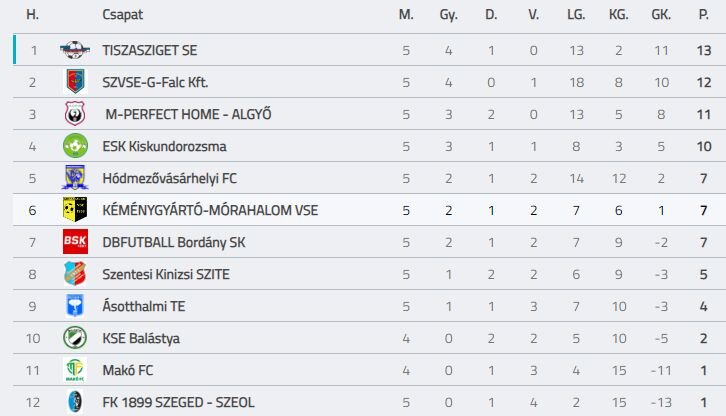Click the green ESK Kiskundorozsma logo
The height and width of the screenshot is (416, 726).
coord(75,146)
